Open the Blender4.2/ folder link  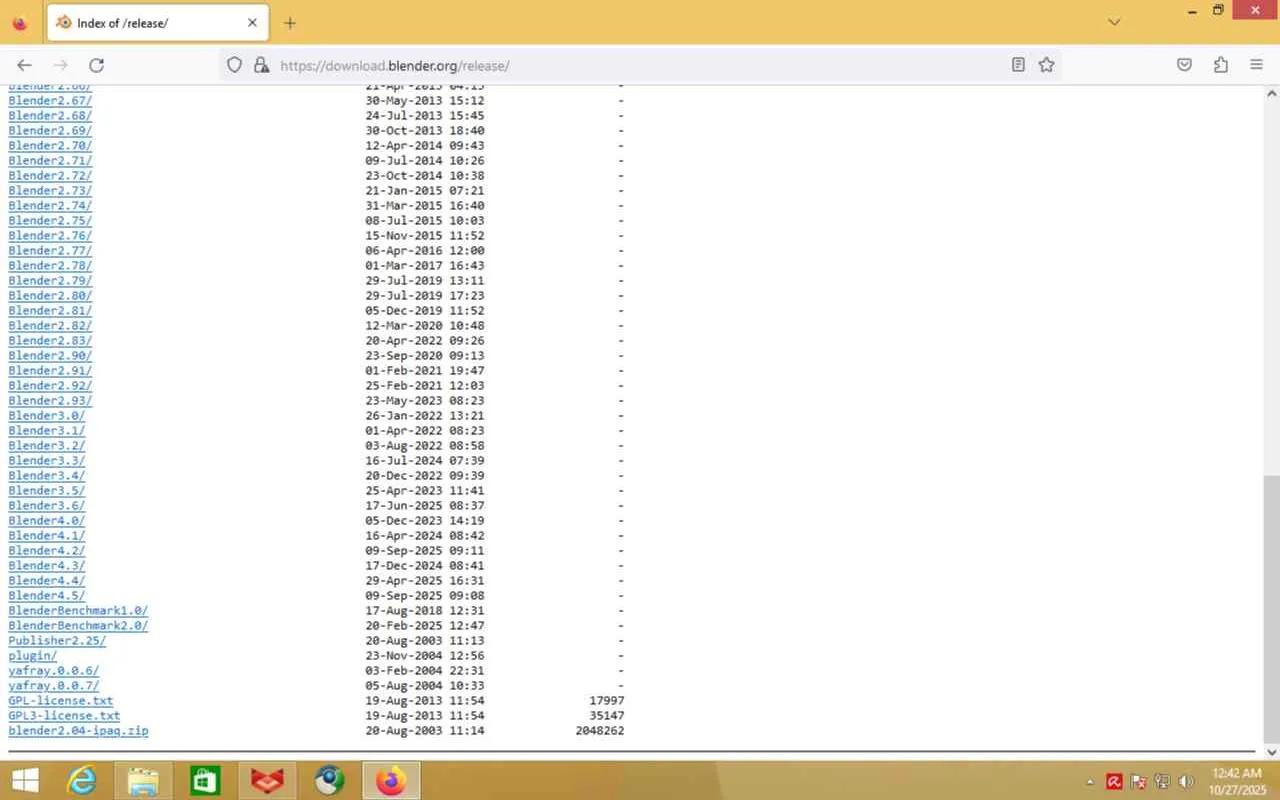click(x=47, y=551)
